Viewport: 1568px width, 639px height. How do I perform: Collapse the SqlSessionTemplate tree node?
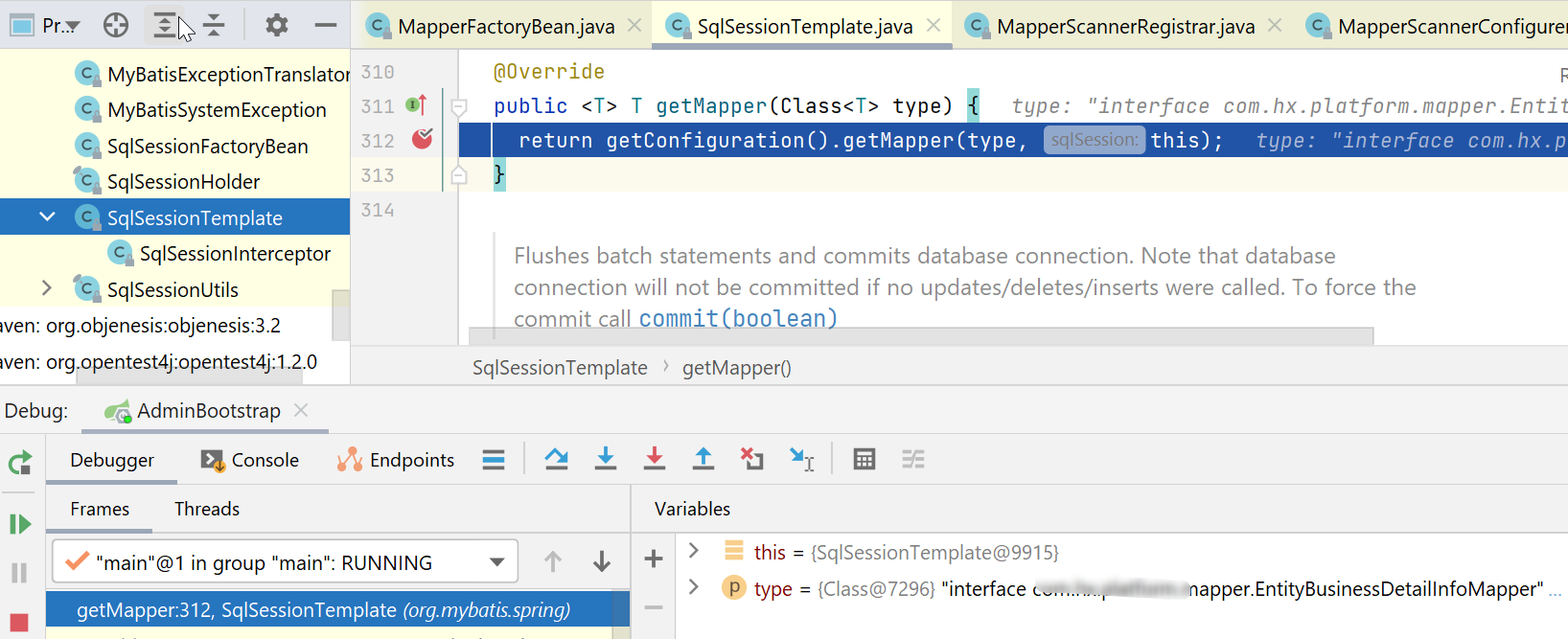(47, 217)
